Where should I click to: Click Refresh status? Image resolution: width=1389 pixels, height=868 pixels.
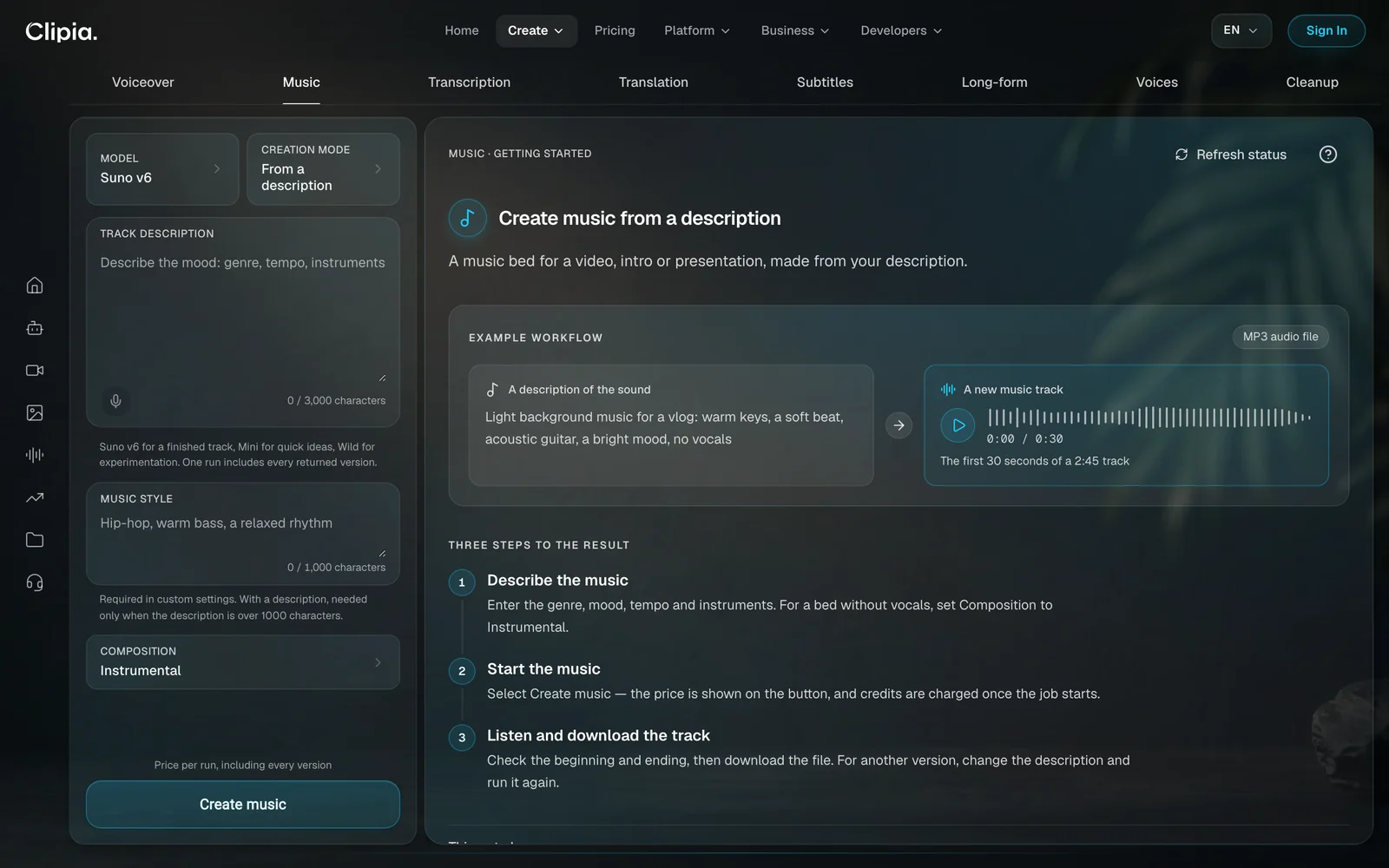[x=1230, y=155]
